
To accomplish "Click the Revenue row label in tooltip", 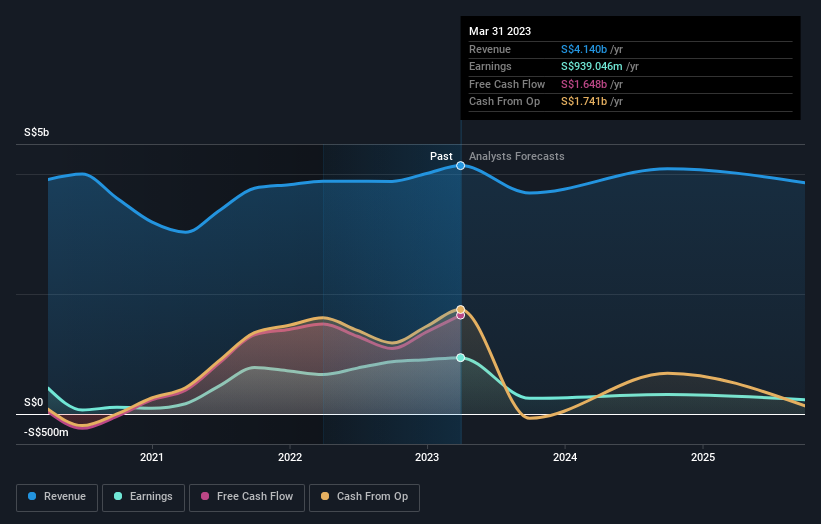I will pos(490,49).
